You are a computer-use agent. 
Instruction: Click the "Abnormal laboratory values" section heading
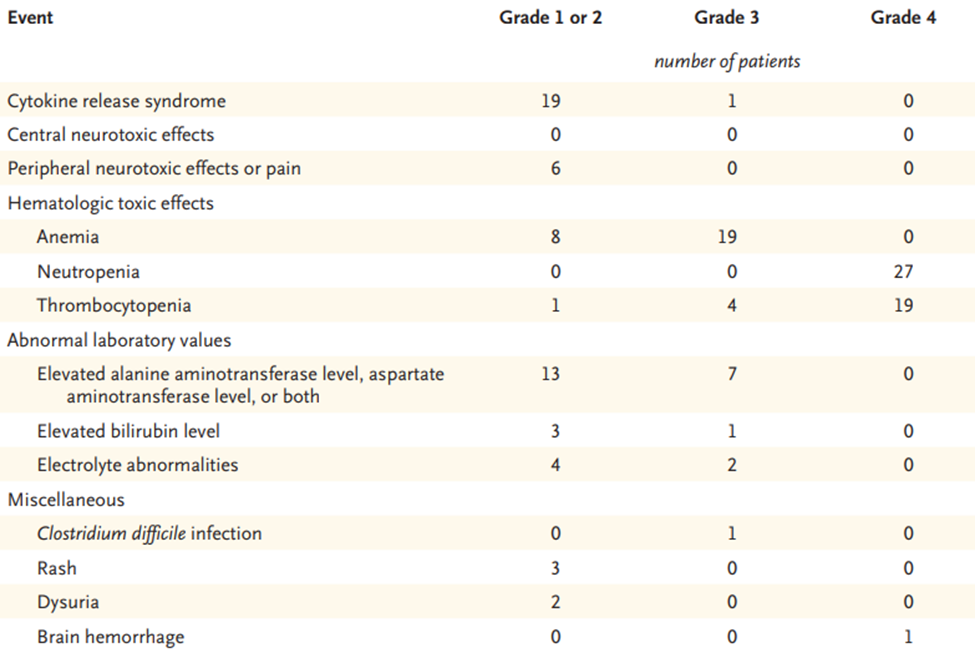119,340
